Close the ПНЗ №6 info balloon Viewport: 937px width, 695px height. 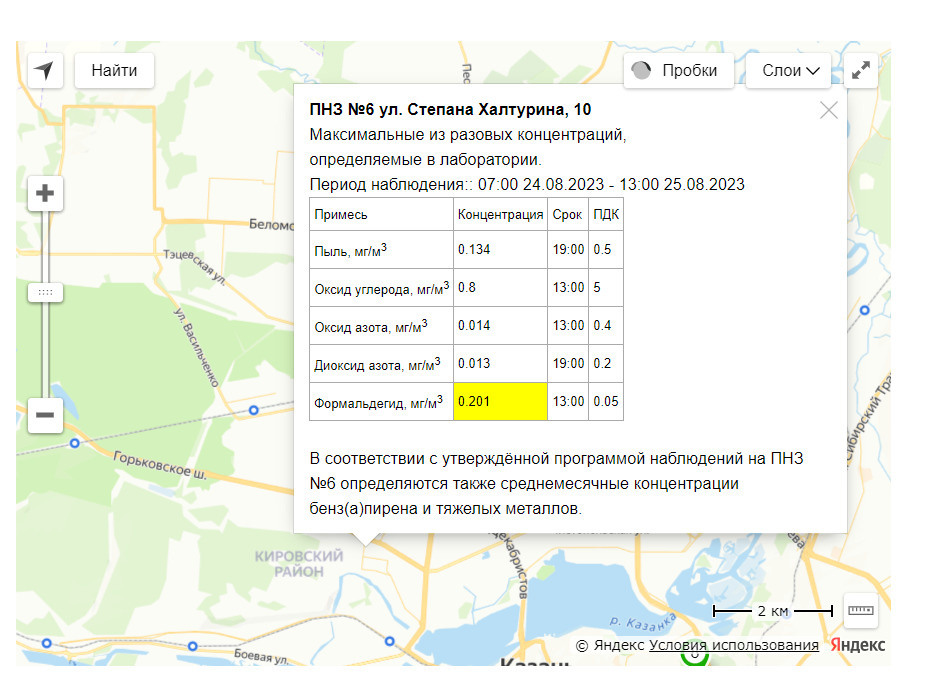(x=828, y=110)
